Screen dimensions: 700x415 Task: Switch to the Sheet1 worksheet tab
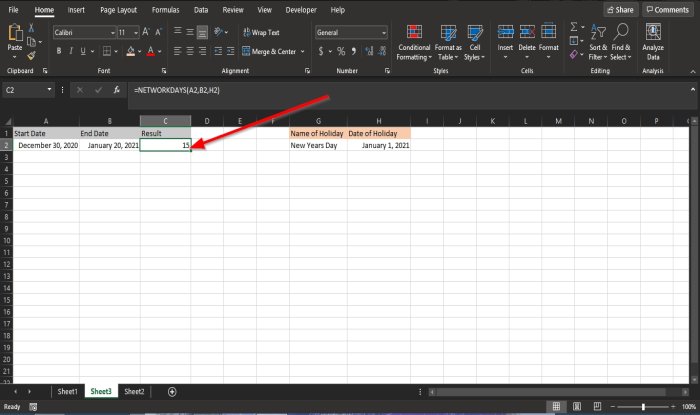pos(68,392)
